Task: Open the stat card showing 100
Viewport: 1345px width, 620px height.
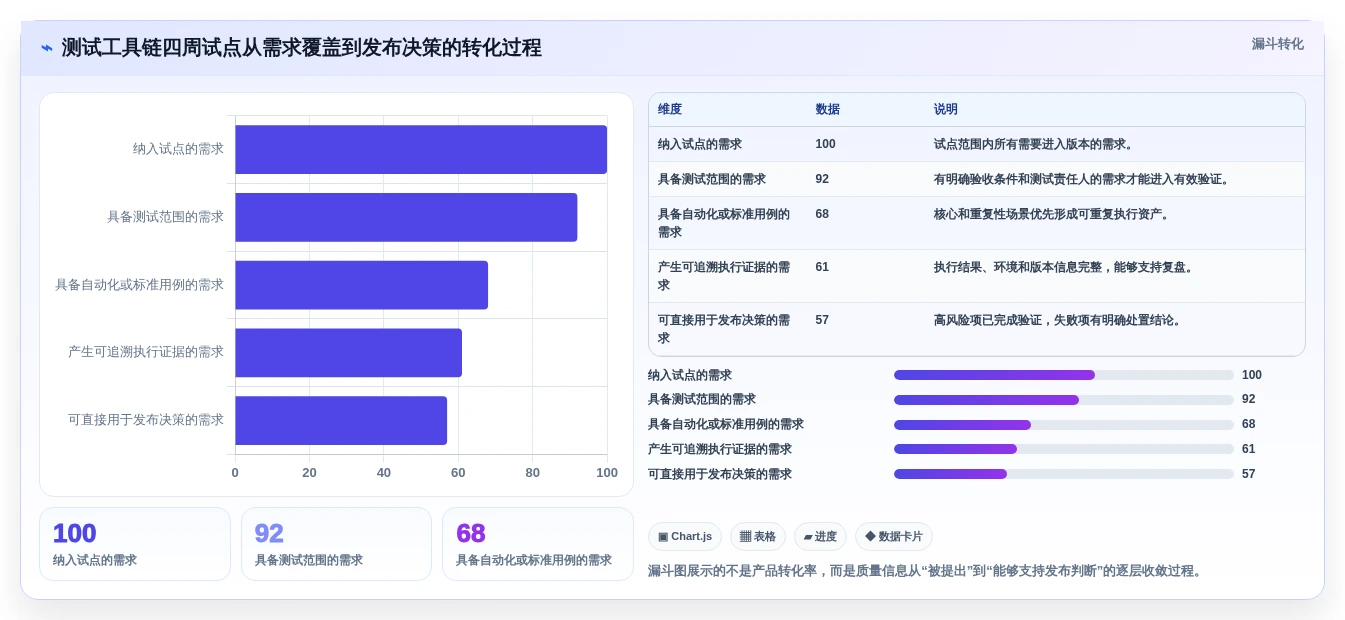Action: click(135, 544)
